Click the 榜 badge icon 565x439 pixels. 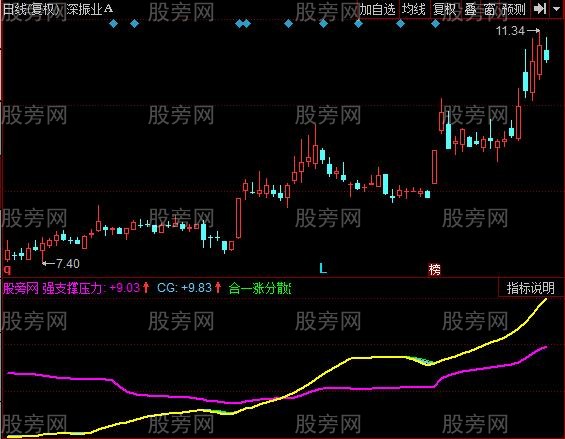(x=435, y=269)
